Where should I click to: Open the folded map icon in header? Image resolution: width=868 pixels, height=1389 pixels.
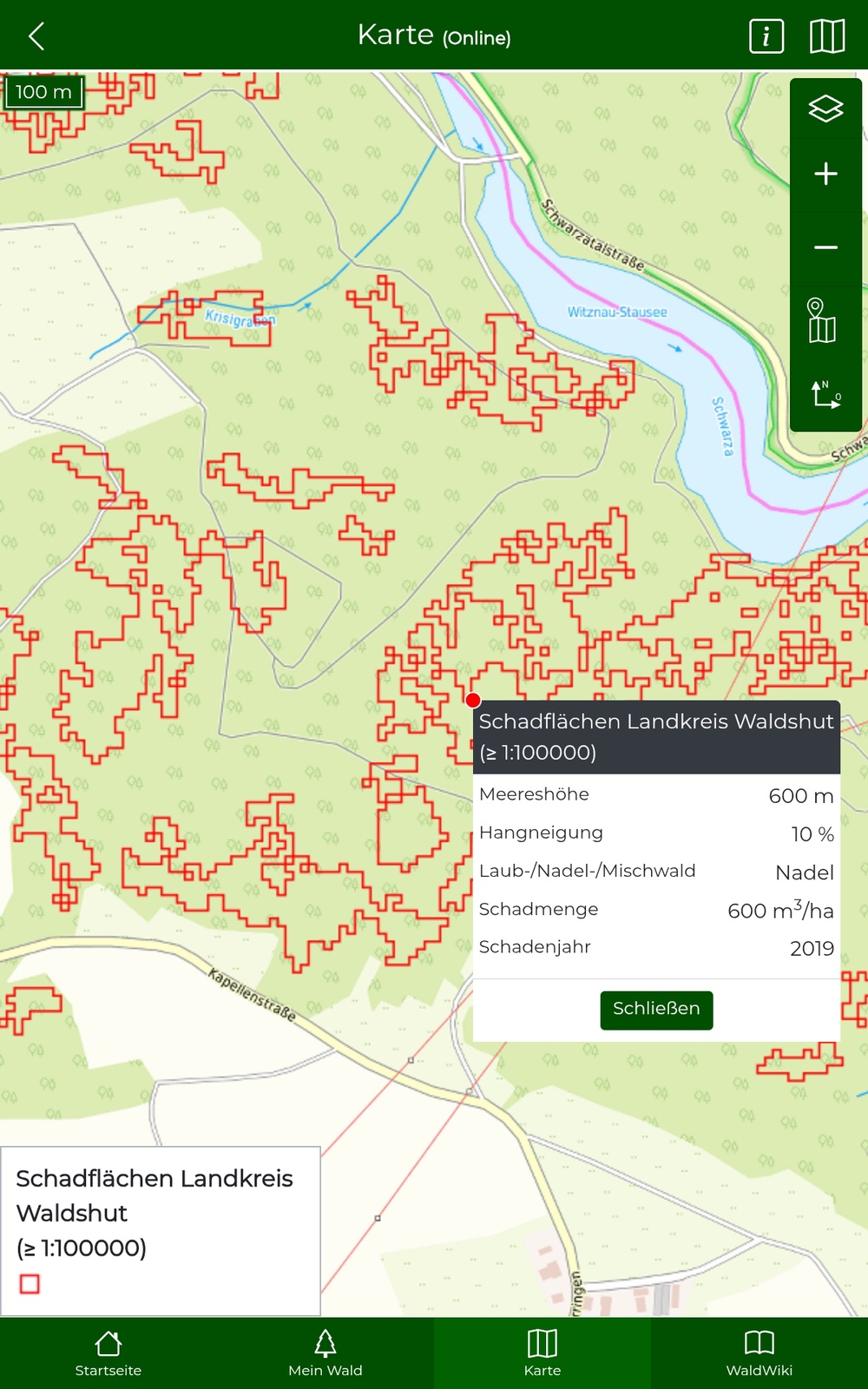click(826, 36)
